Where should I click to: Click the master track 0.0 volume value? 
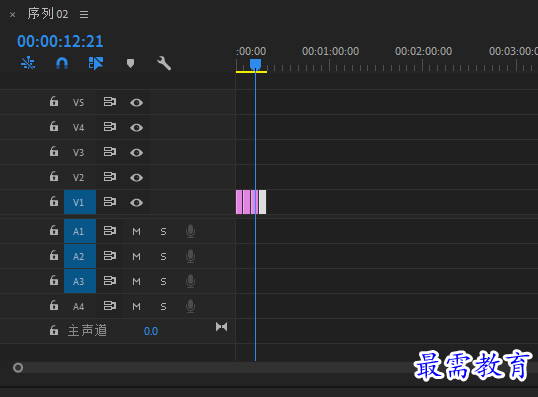pyautogui.click(x=151, y=331)
